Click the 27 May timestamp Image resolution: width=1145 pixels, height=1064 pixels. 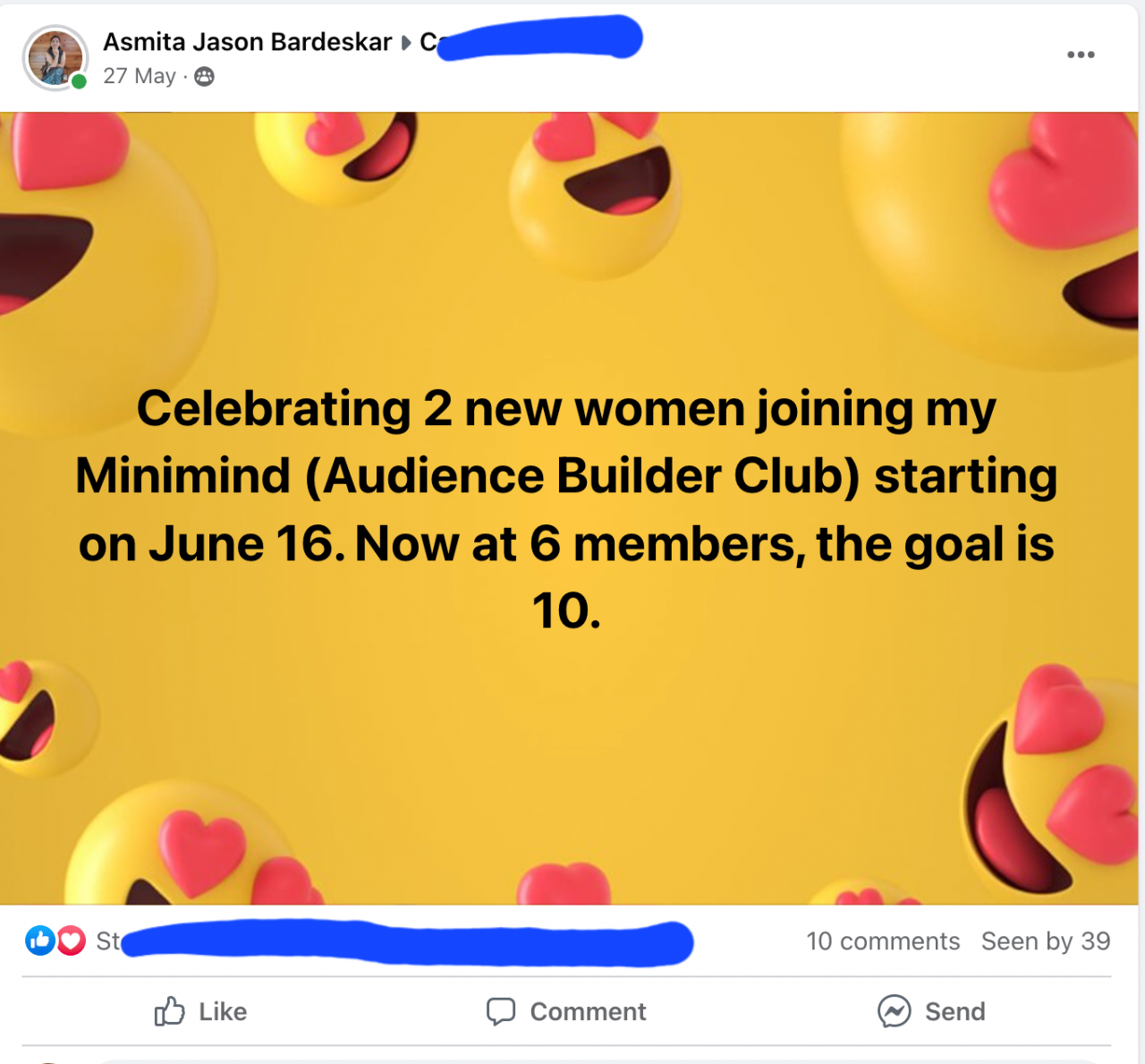[x=139, y=76]
